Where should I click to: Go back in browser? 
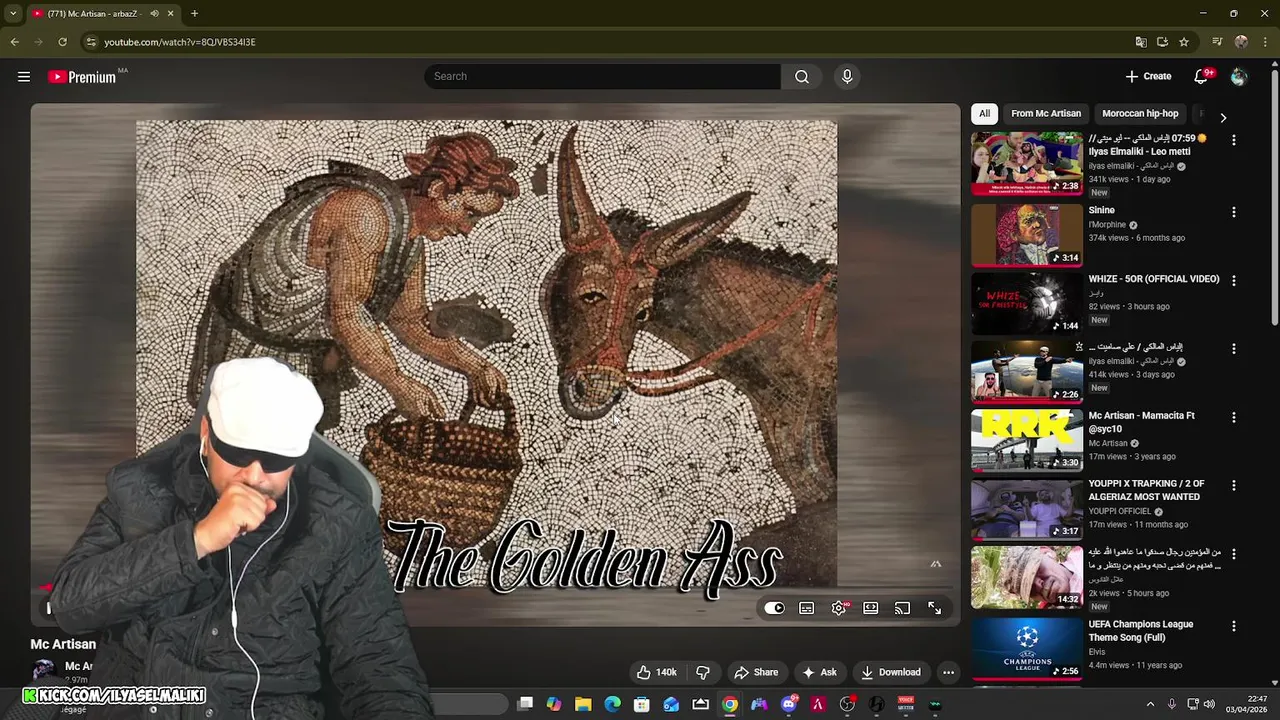14,42
